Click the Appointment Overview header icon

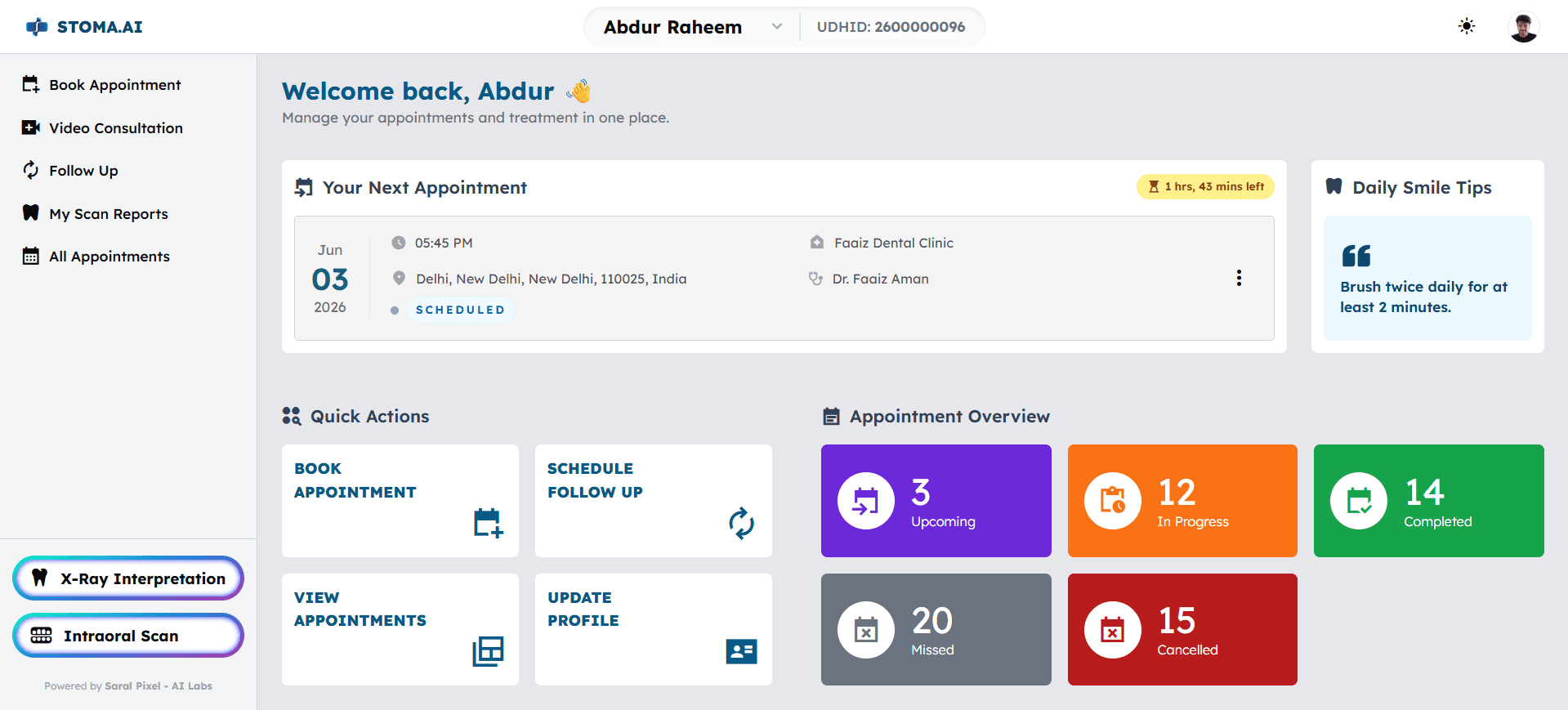pyautogui.click(x=831, y=416)
